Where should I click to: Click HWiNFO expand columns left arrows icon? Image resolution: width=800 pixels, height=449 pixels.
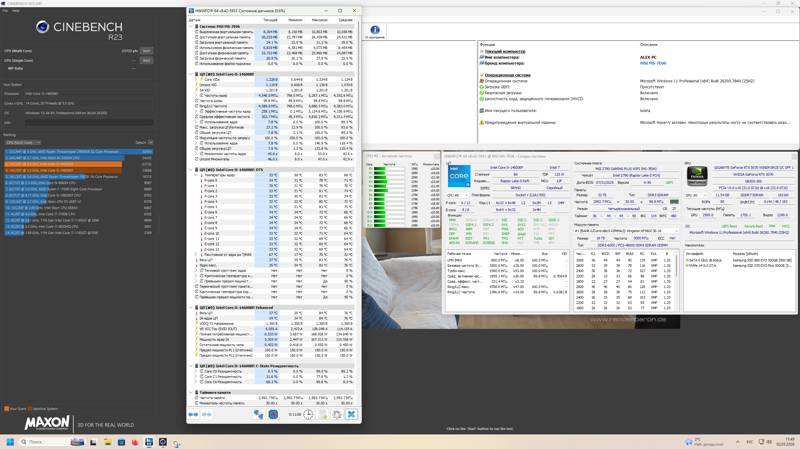tap(193, 414)
